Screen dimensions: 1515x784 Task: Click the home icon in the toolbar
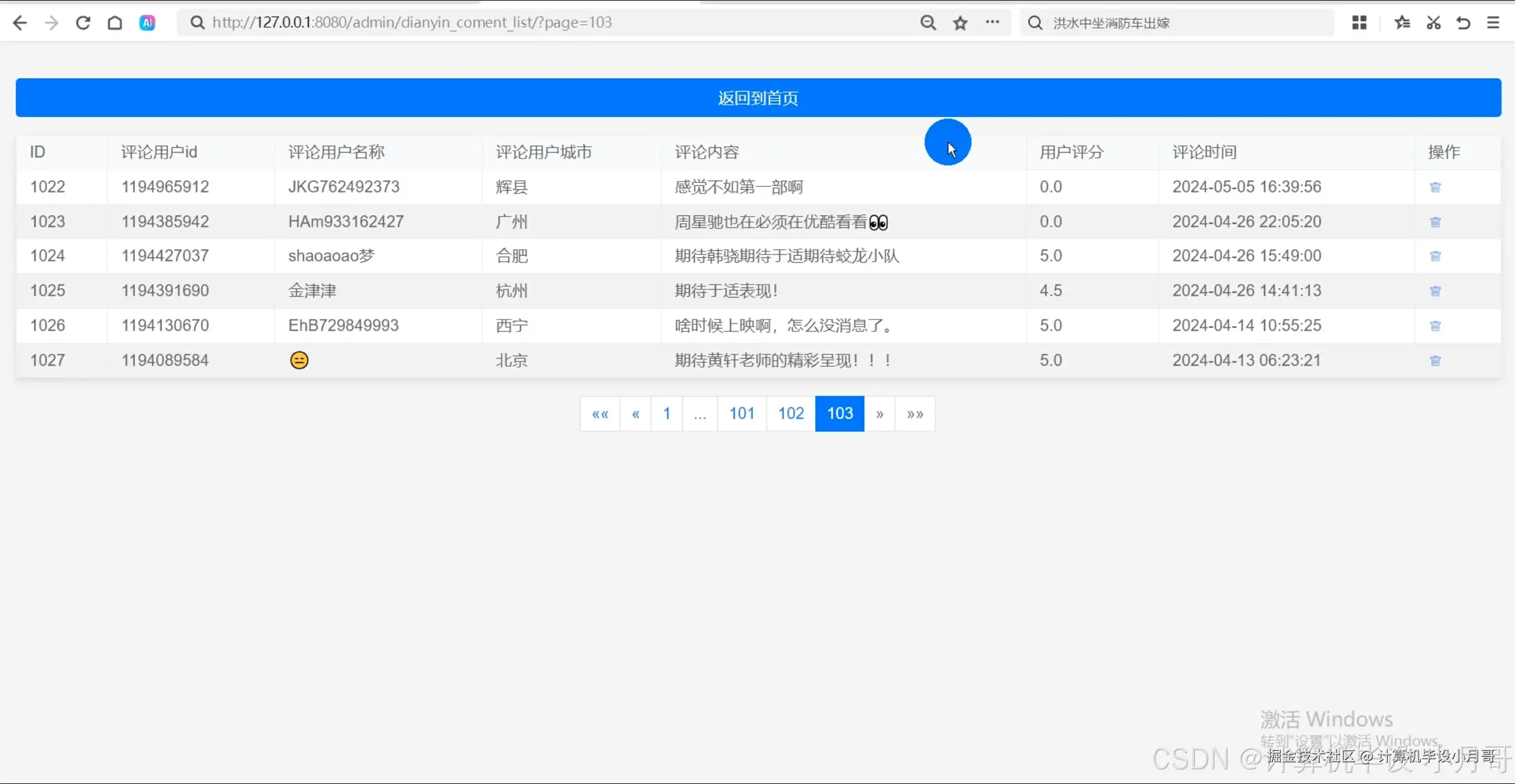point(115,22)
